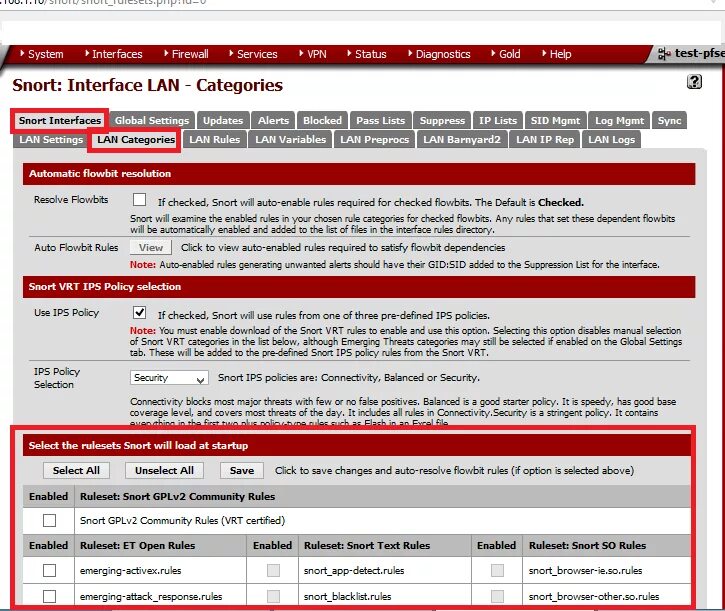Click the Snort VRT IPS Policy selection header

pyautogui.click(x=359, y=287)
